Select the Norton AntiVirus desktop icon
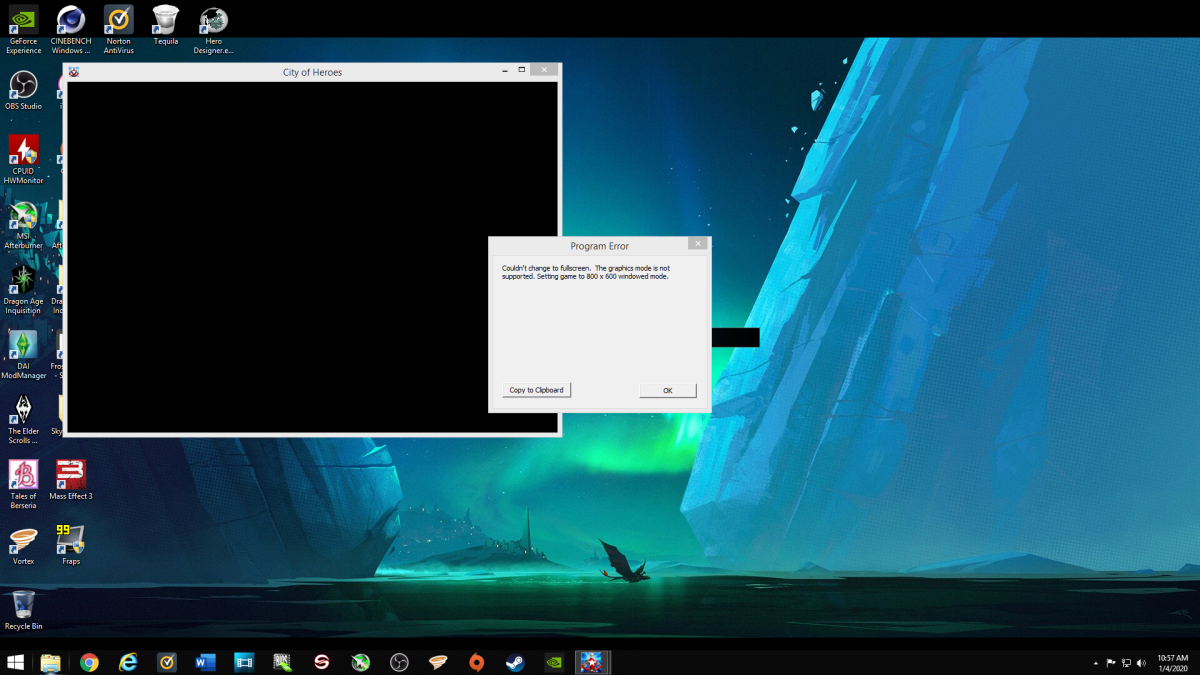 [x=118, y=29]
